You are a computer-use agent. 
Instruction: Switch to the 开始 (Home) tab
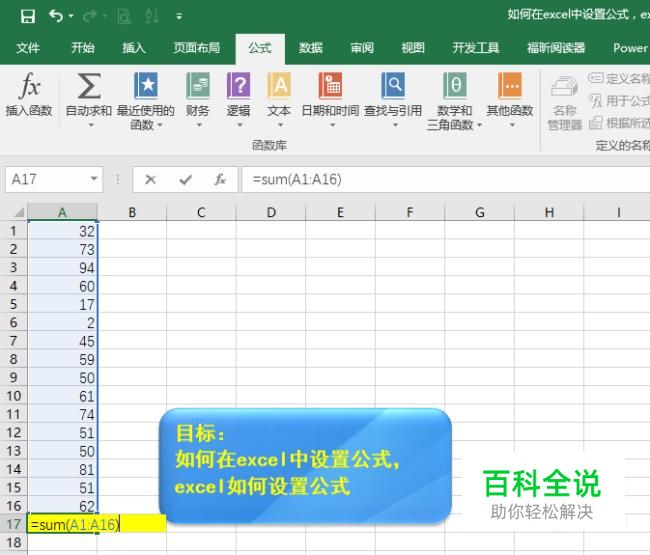(x=82, y=48)
